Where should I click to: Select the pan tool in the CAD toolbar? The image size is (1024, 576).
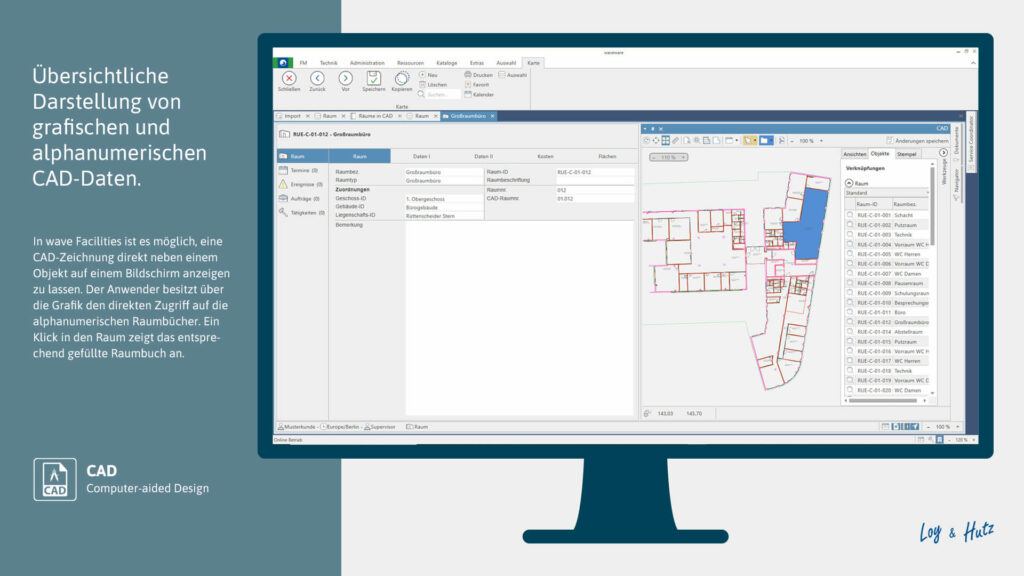coord(654,139)
